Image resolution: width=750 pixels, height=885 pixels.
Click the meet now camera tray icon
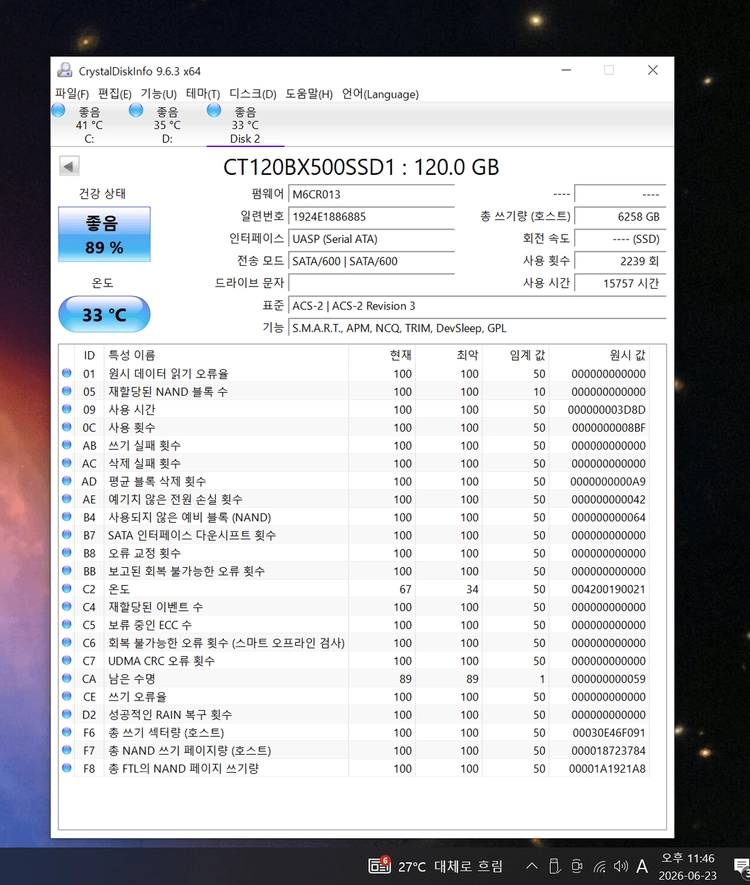pyautogui.click(x=577, y=866)
